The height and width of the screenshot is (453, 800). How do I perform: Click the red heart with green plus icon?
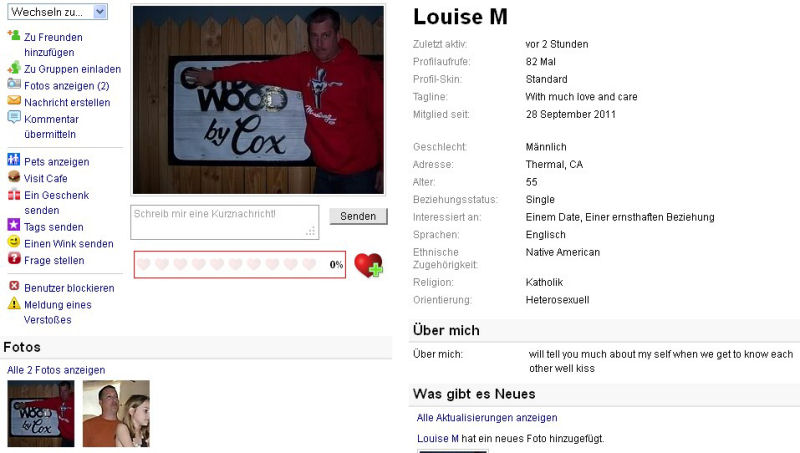point(368,265)
